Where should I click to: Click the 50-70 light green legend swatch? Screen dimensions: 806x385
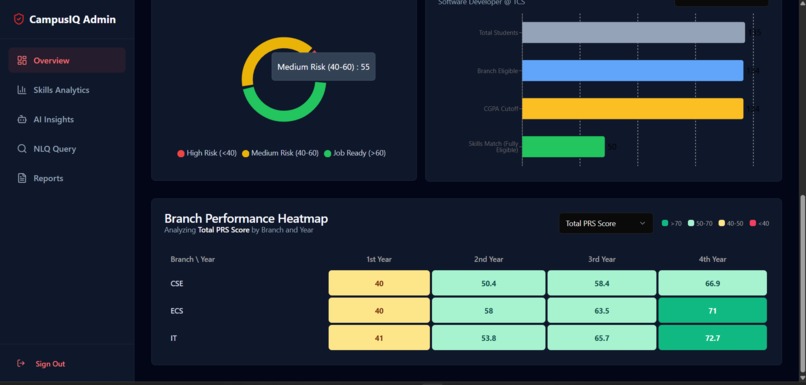tap(691, 223)
